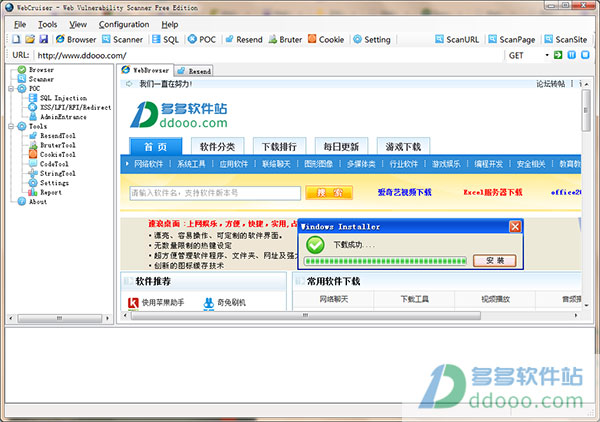Open the Scanner toolbar button

click(x=122, y=39)
